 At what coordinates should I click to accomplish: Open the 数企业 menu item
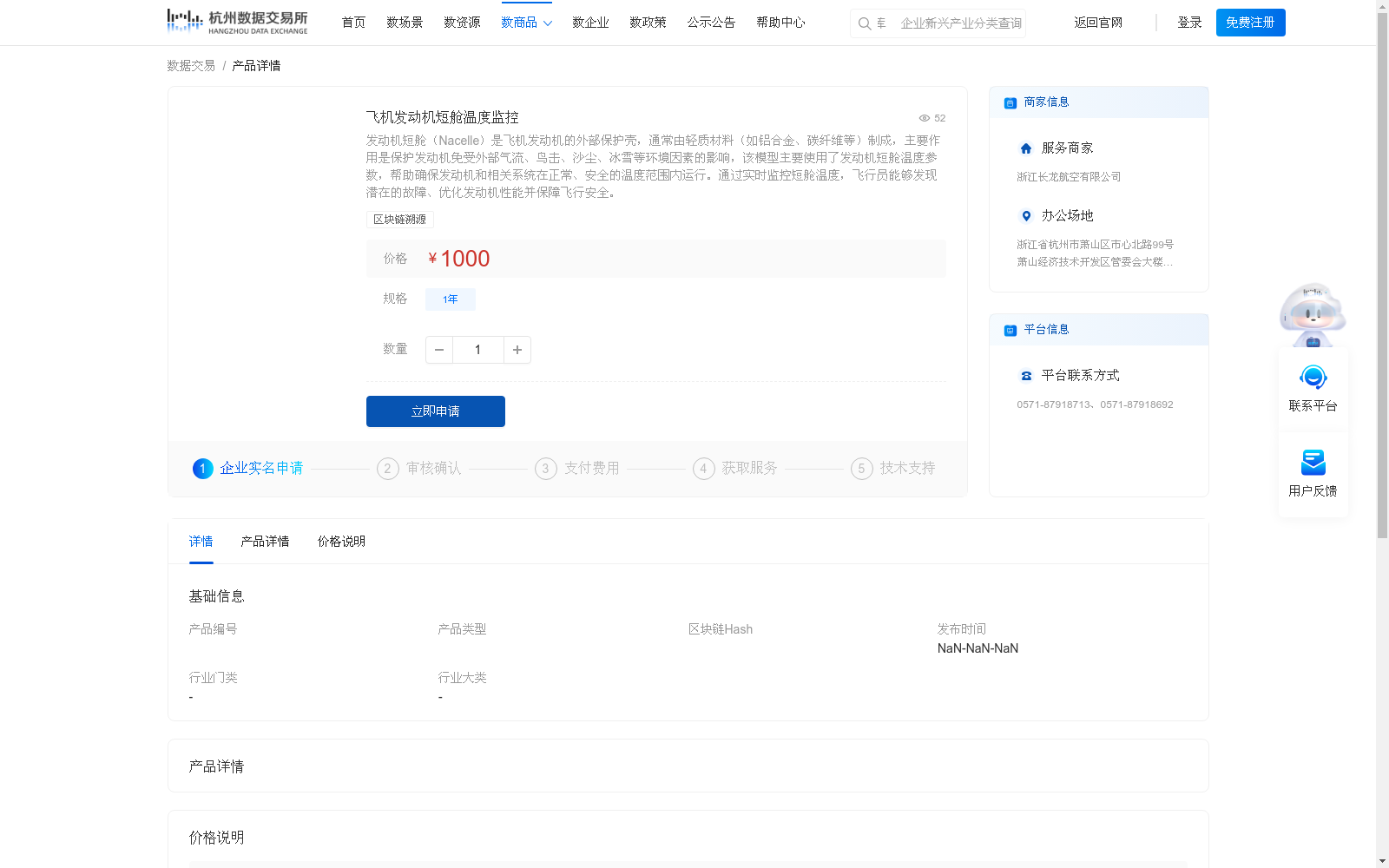pyautogui.click(x=590, y=23)
